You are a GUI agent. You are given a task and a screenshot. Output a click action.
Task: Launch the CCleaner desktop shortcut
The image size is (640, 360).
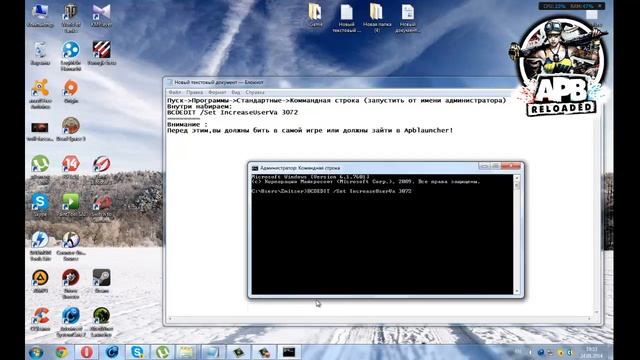coord(40,319)
